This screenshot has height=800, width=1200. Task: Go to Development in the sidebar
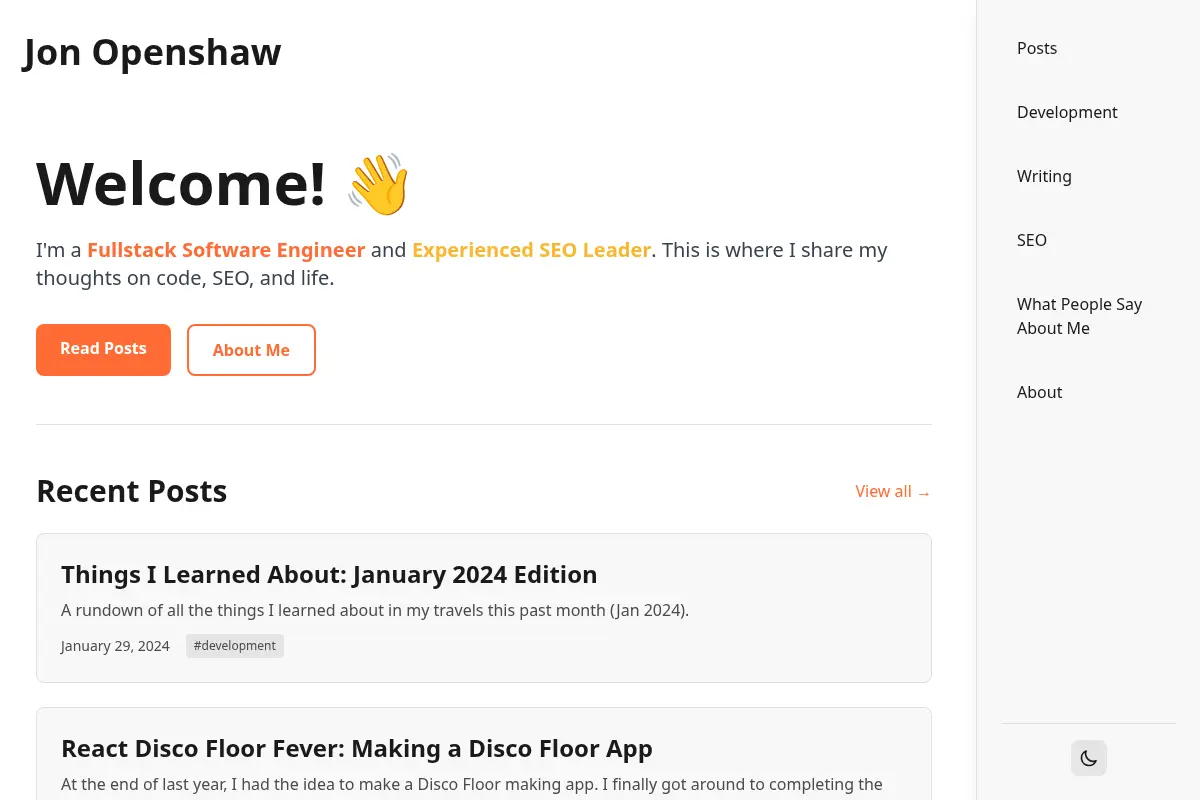coord(1067,112)
